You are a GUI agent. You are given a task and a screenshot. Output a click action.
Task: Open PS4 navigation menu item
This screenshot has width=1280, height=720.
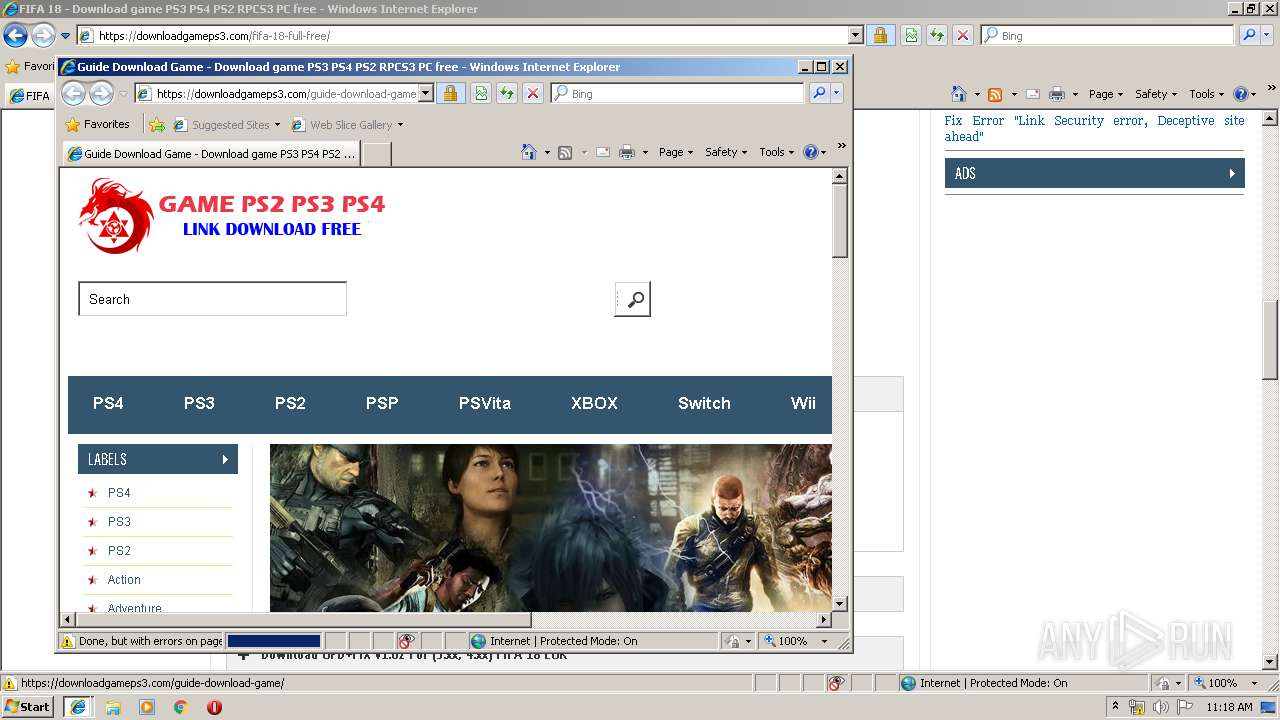pyautogui.click(x=108, y=403)
